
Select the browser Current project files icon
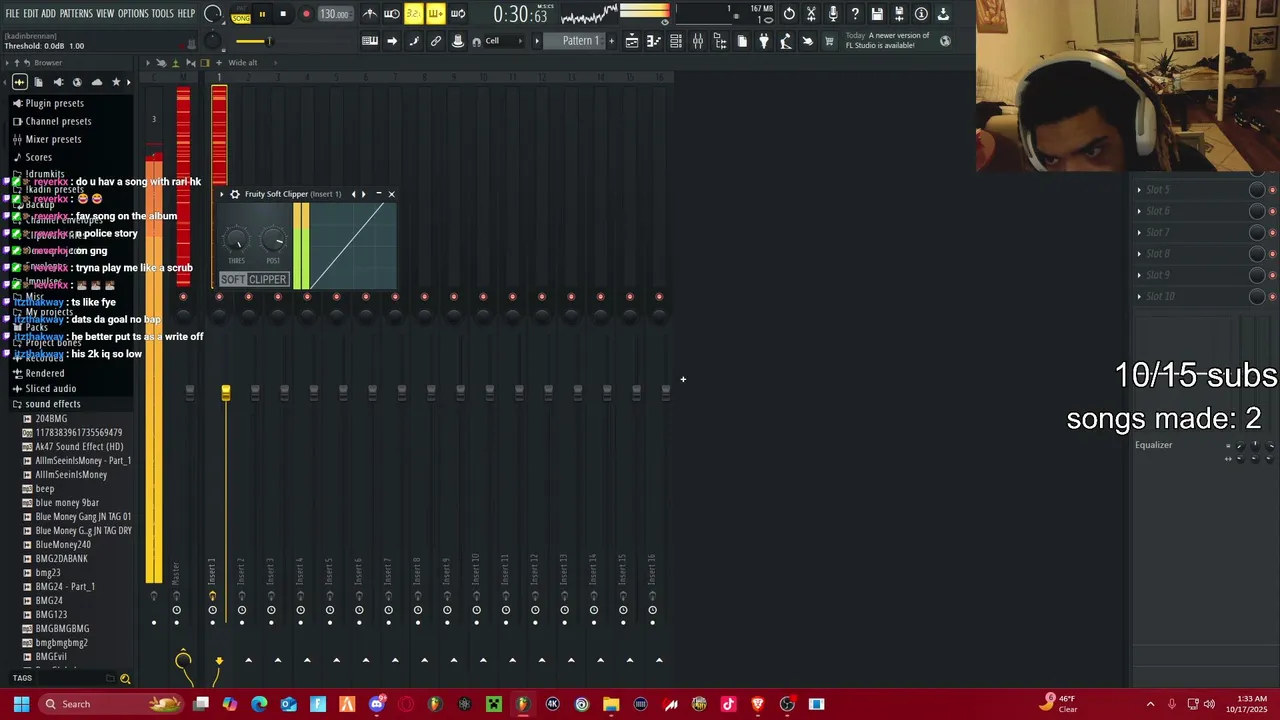39,82
